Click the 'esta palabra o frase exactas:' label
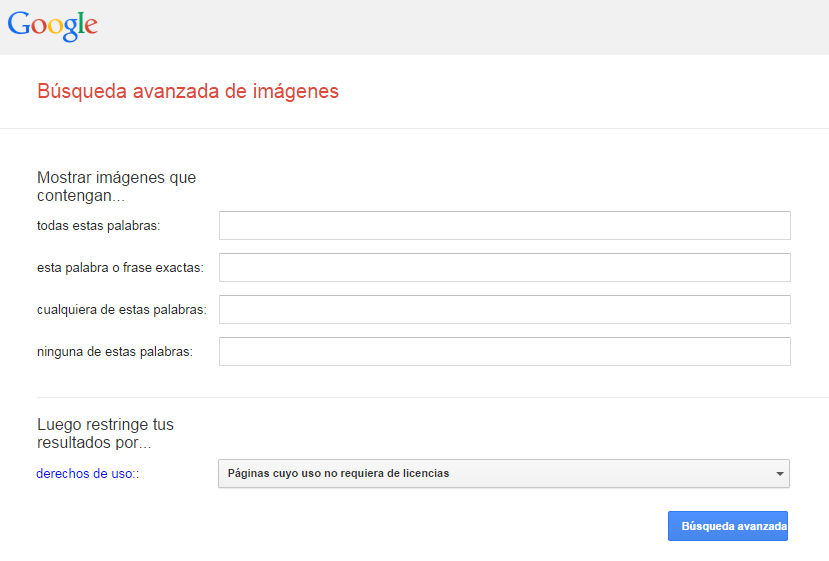The height and width of the screenshot is (561, 829). [120, 268]
